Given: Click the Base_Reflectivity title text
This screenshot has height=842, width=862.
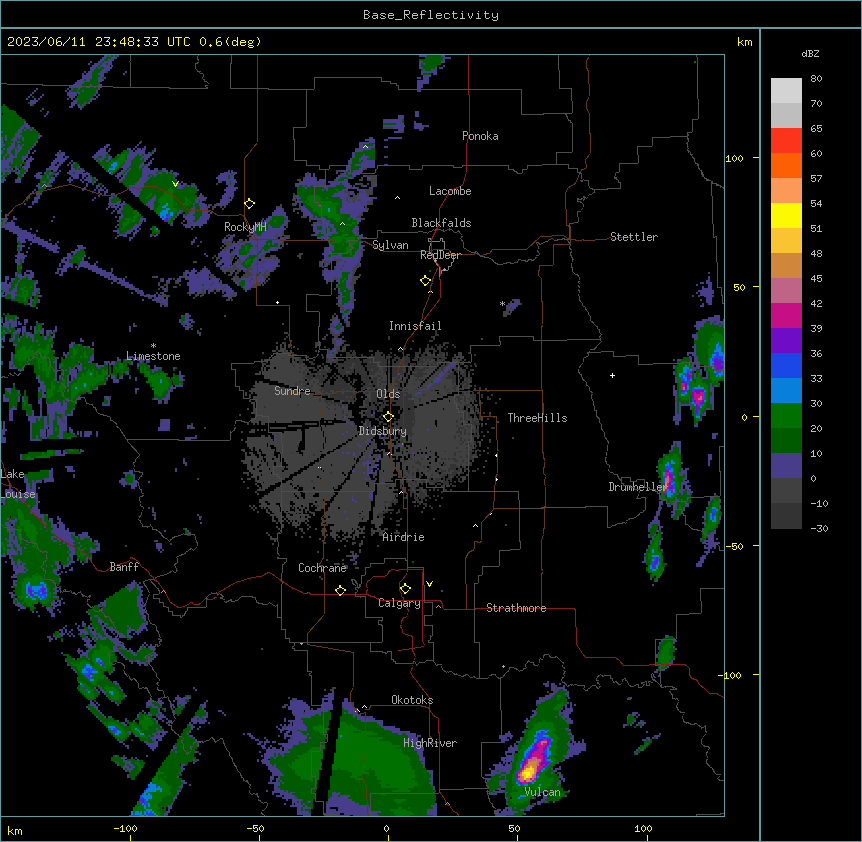Looking at the screenshot, I should pyautogui.click(x=431, y=15).
